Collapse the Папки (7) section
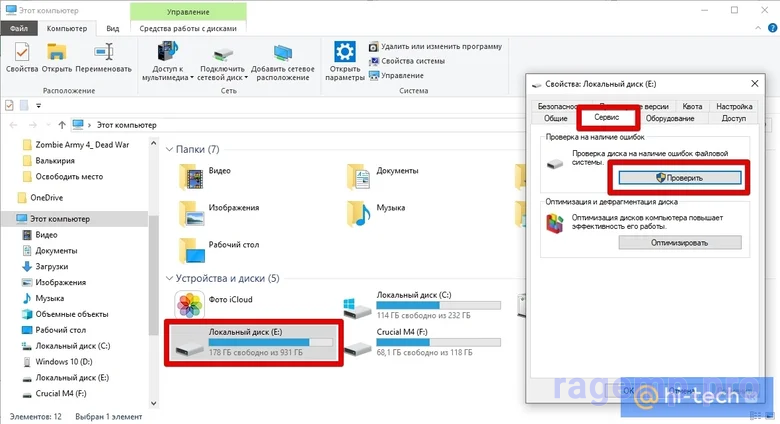780x424 pixels. (169, 149)
